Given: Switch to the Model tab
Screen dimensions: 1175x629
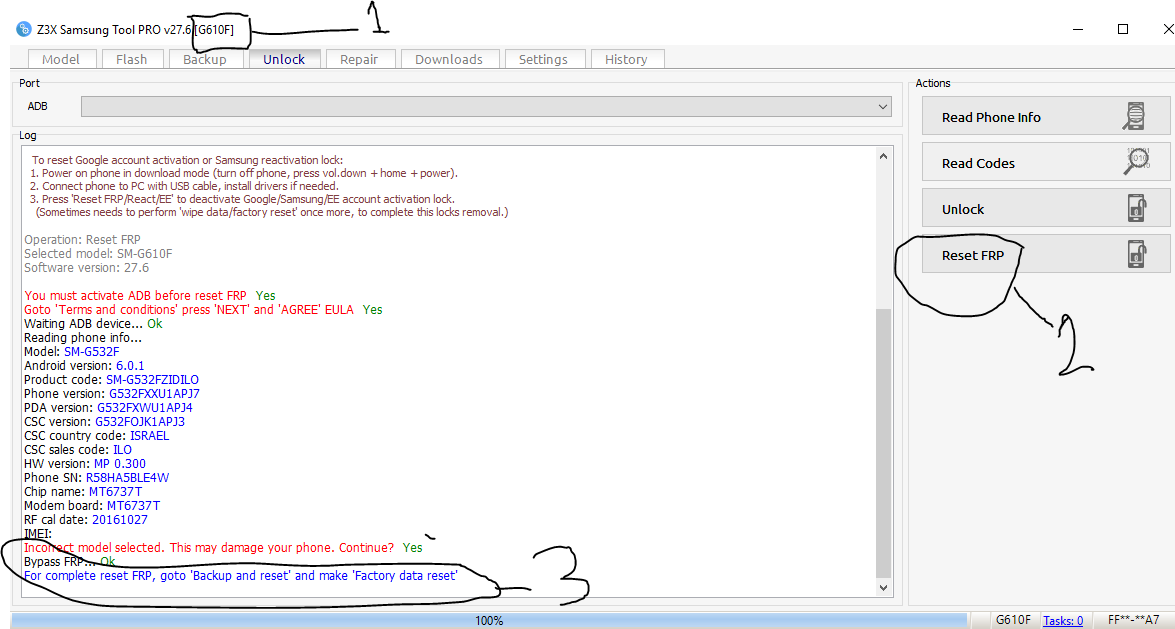Looking at the screenshot, I should 61,59.
